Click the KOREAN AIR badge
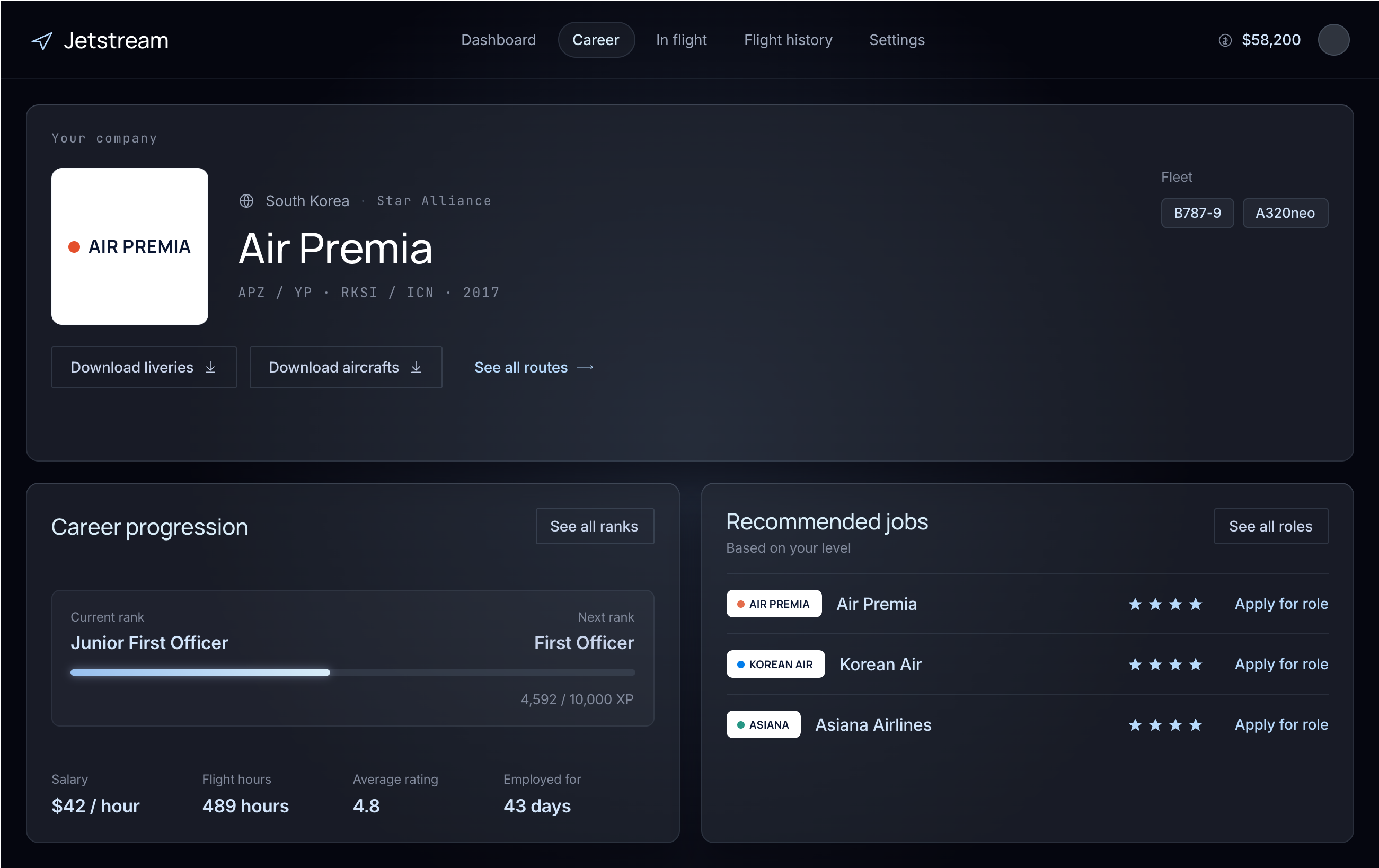Image resolution: width=1379 pixels, height=868 pixels. click(x=775, y=664)
